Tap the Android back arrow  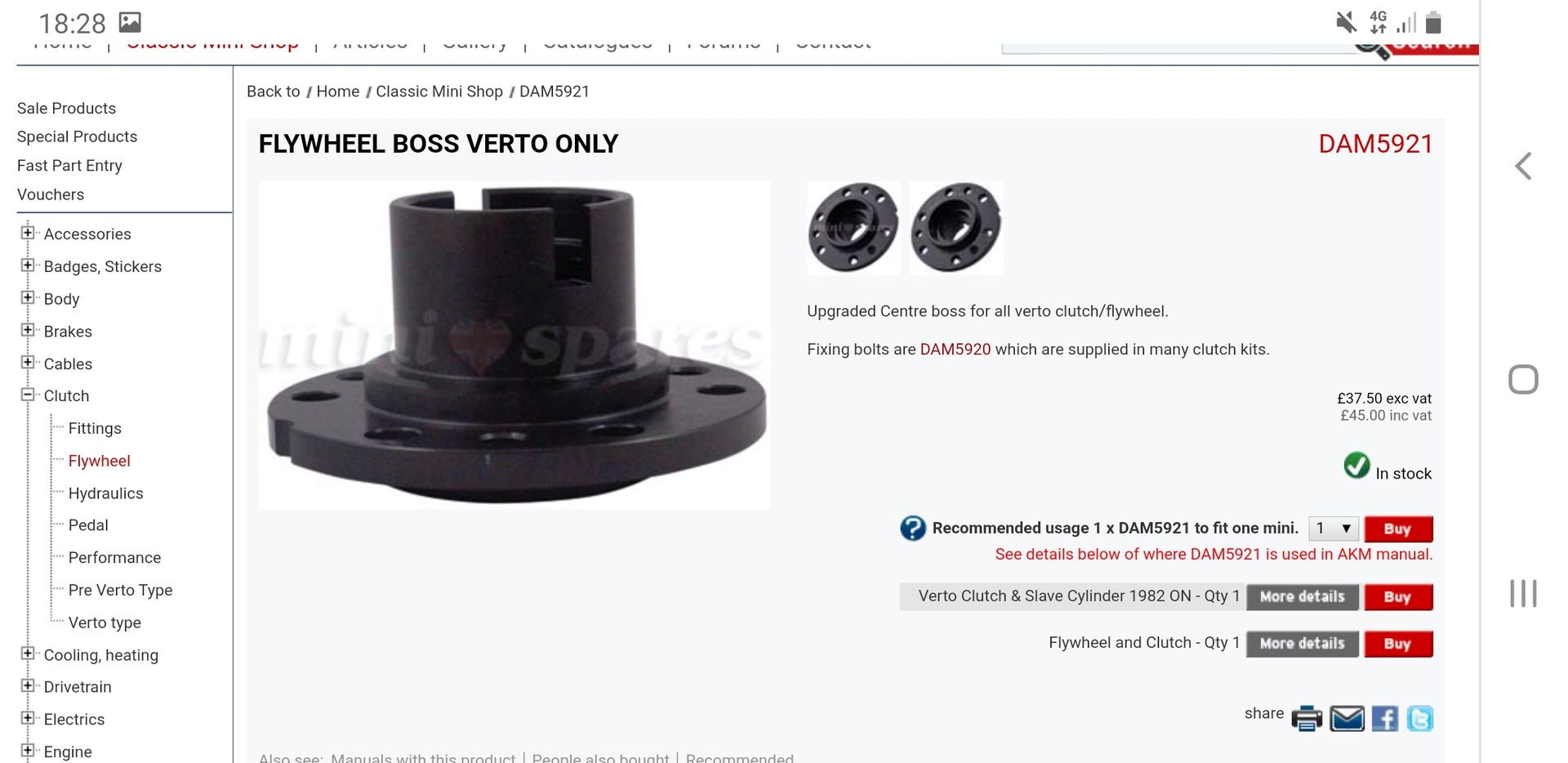(1523, 166)
